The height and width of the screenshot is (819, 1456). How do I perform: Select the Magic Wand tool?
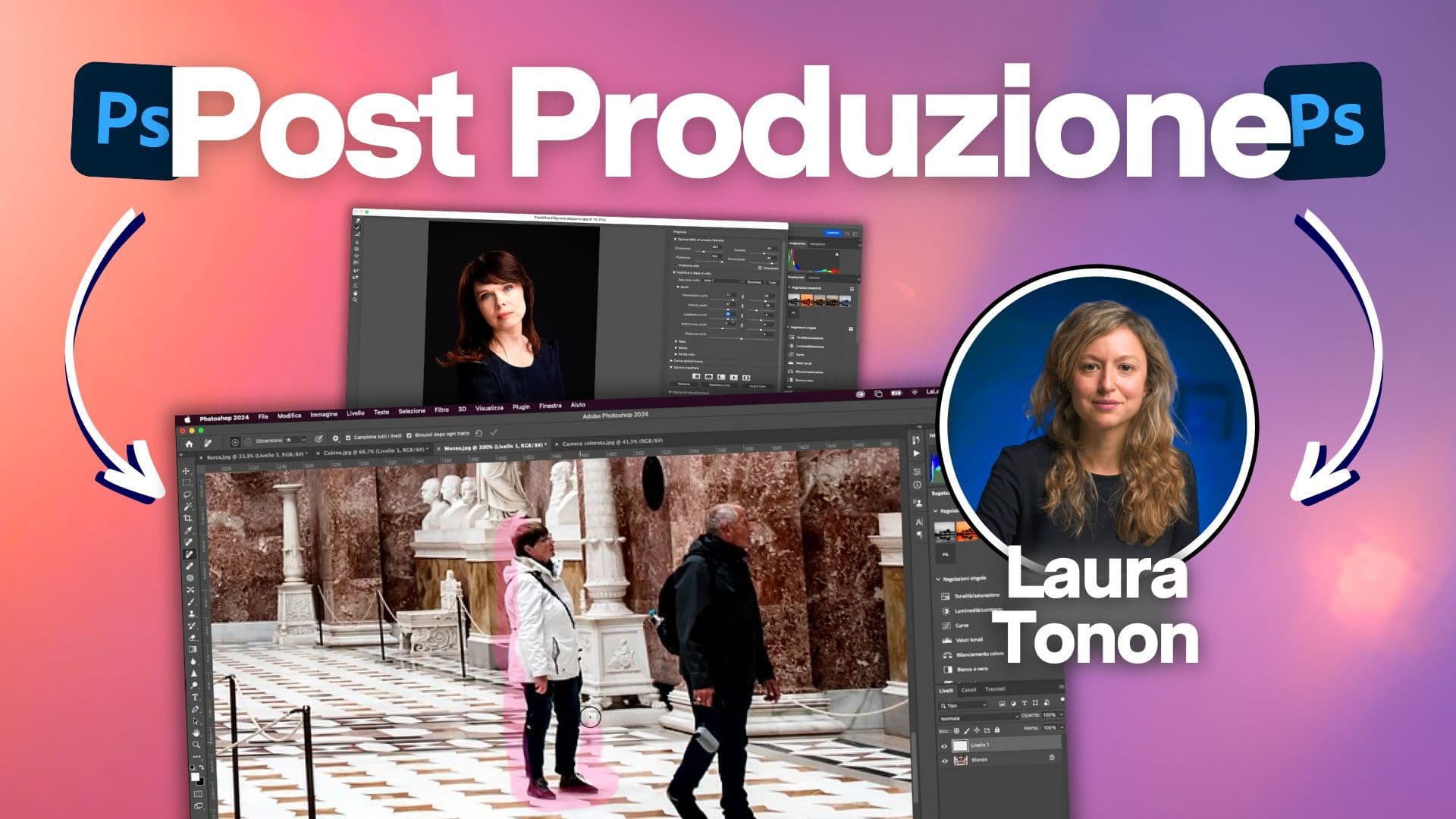coord(187,507)
